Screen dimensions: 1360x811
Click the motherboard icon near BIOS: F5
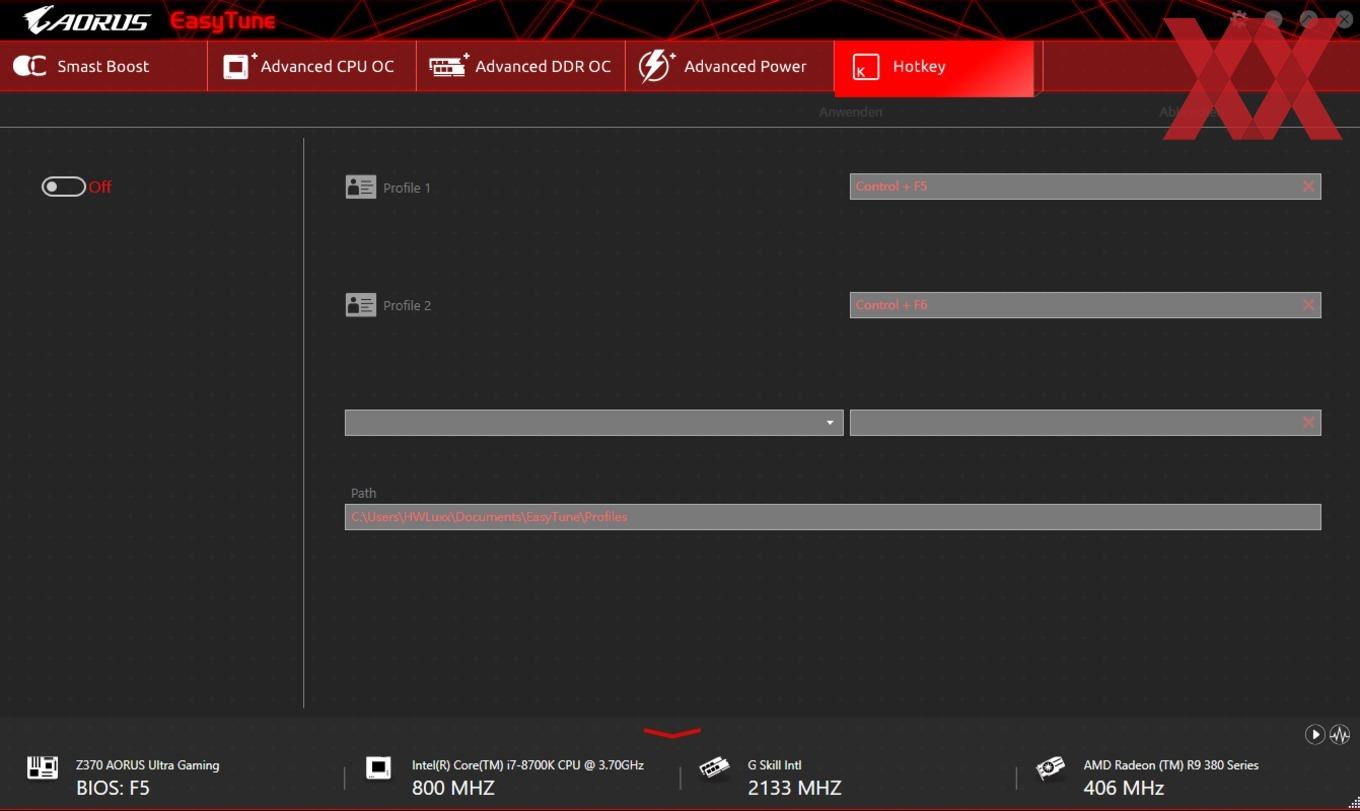point(42,768)
